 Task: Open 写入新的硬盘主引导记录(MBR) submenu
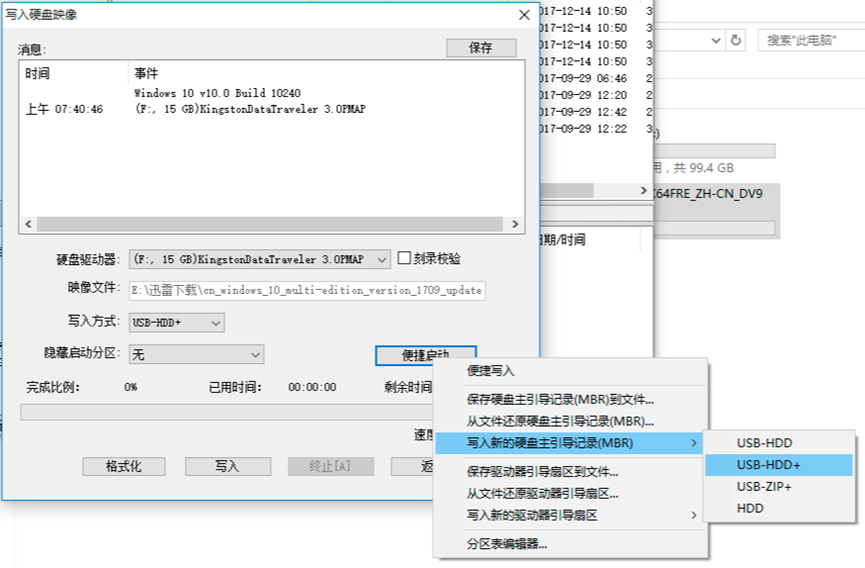point(570,443)
